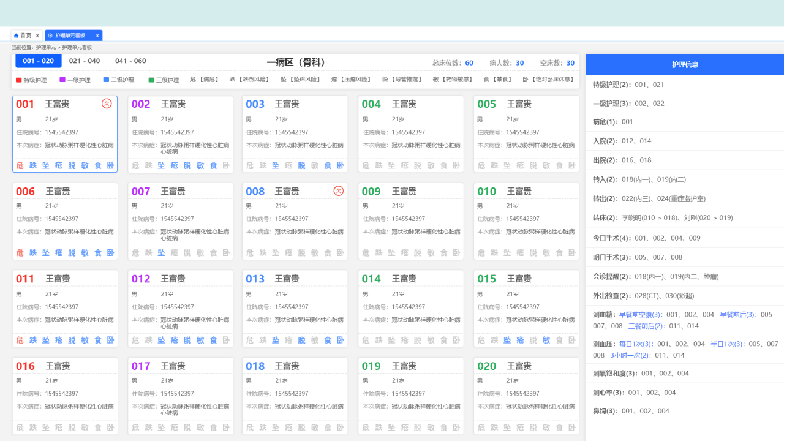Click the 卧 bed-rest icon on bed 003
This screenshot has width=785, height=442.
point(340,165)
